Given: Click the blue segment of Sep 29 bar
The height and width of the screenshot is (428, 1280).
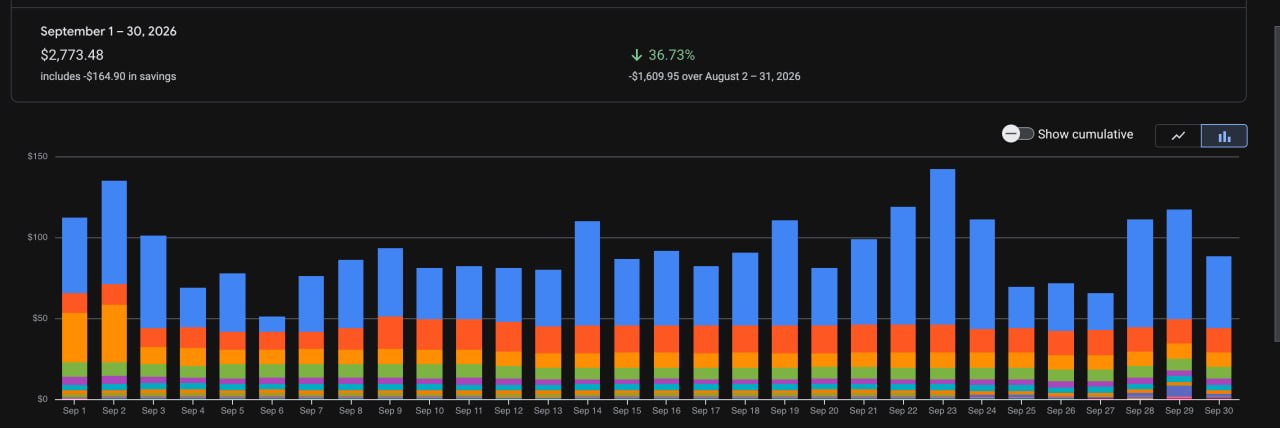Looking at the screenshot, I should [1179, 265].
